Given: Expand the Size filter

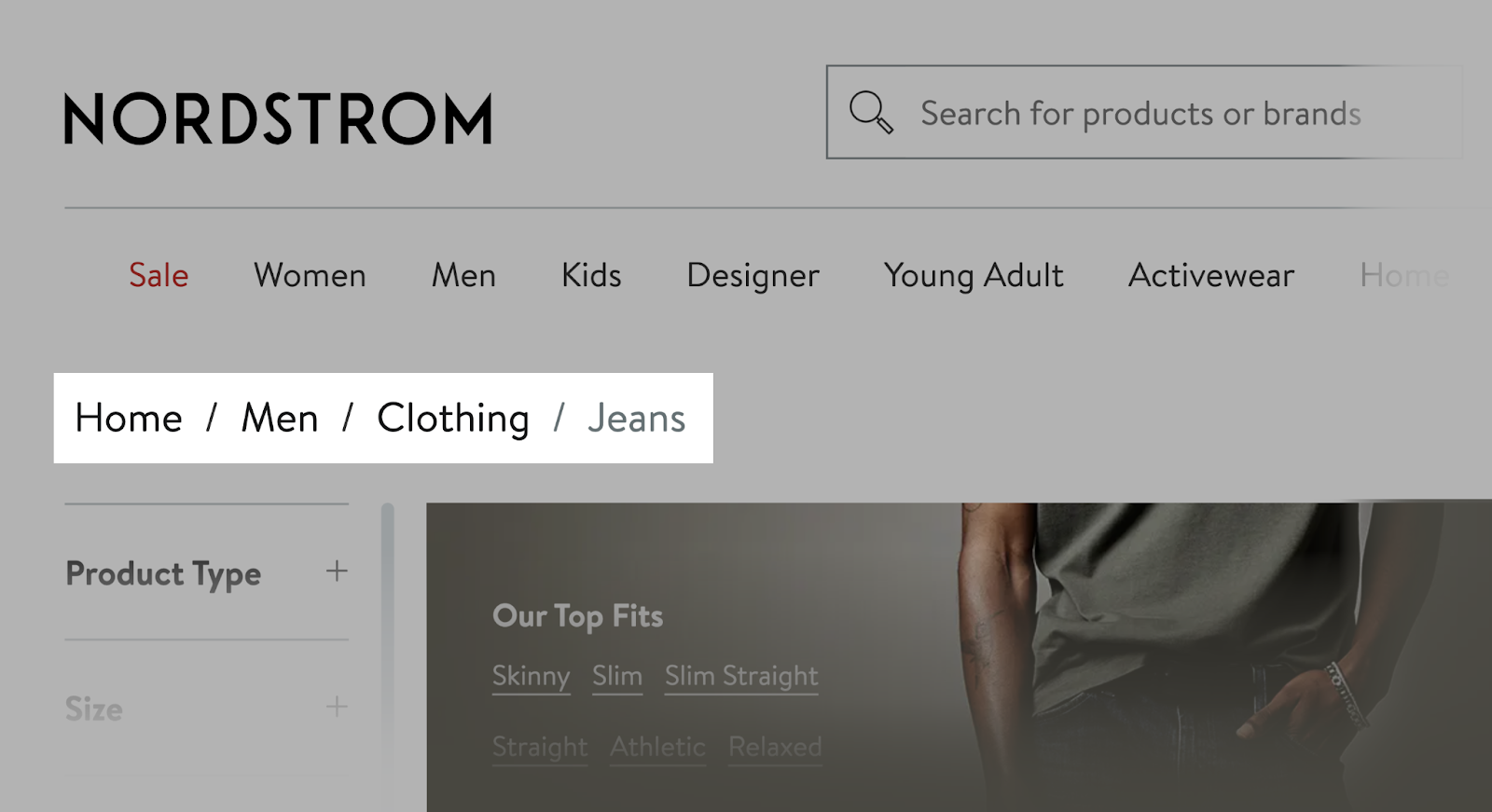Looking at the screenshot, I should tap(336, 708).
